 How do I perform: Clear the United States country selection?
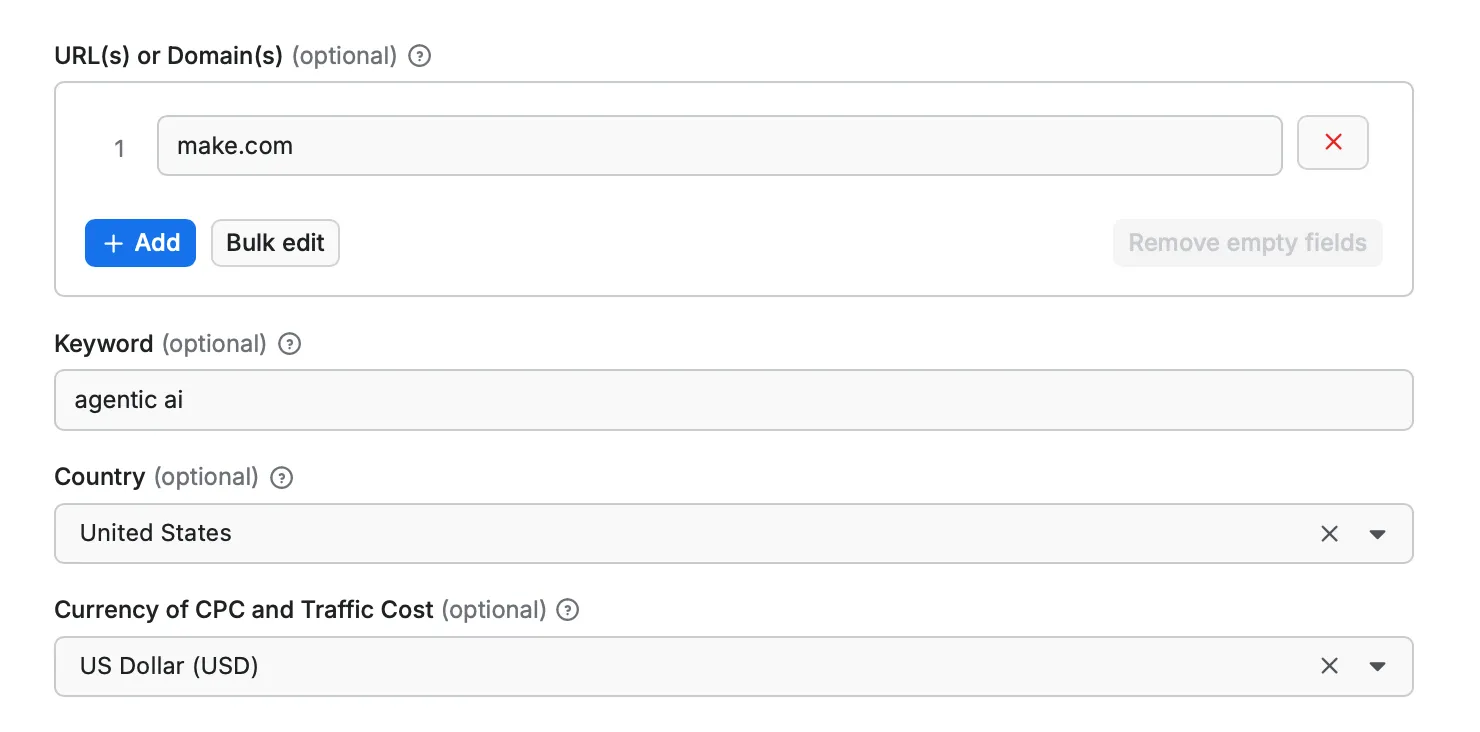point(1329,534)
